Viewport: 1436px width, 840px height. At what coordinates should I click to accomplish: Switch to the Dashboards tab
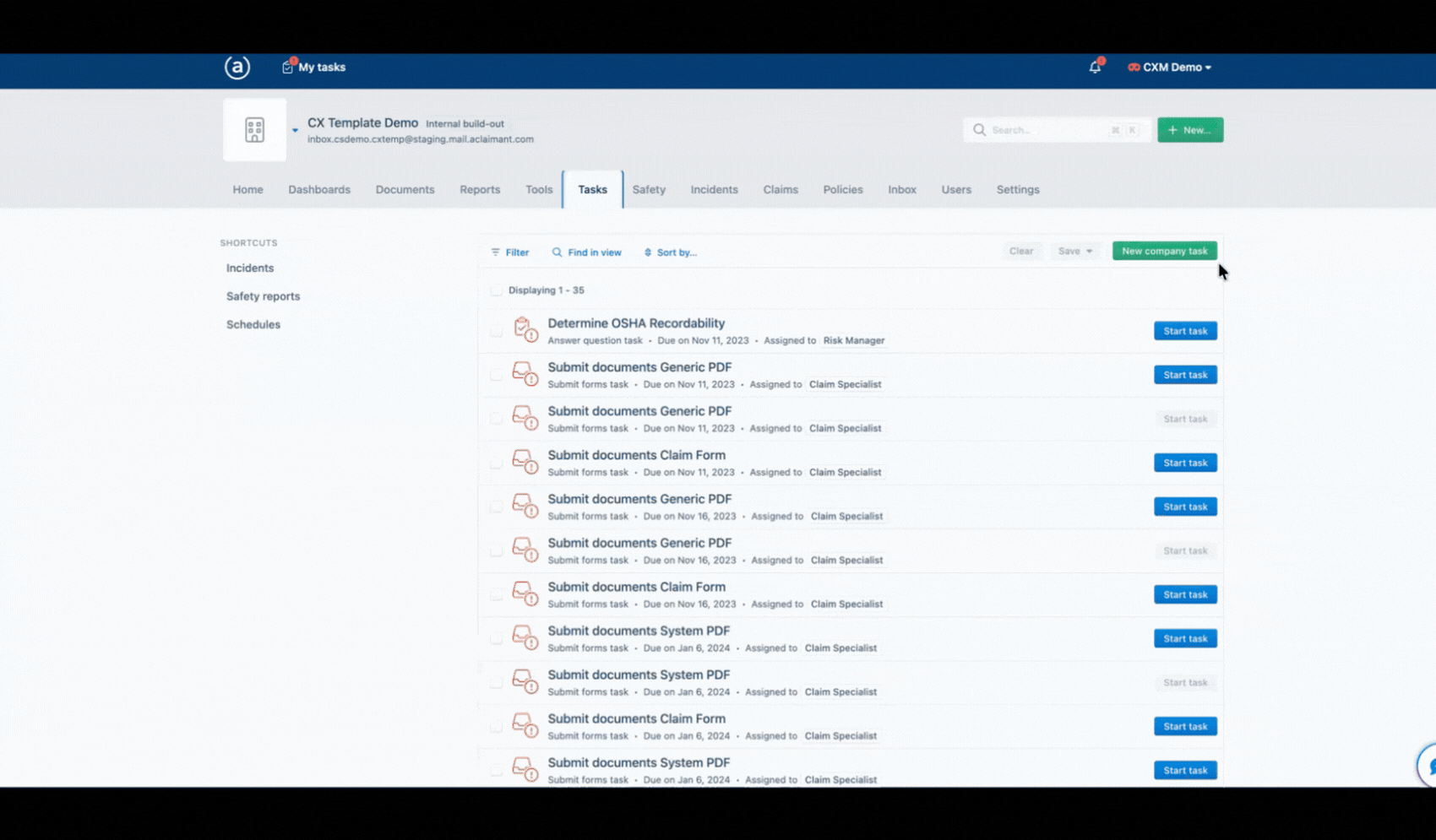click(x=319, y=189)
